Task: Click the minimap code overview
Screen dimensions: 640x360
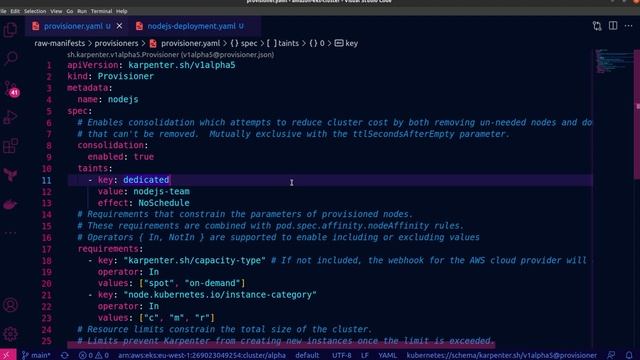Action: click(612, 61)
